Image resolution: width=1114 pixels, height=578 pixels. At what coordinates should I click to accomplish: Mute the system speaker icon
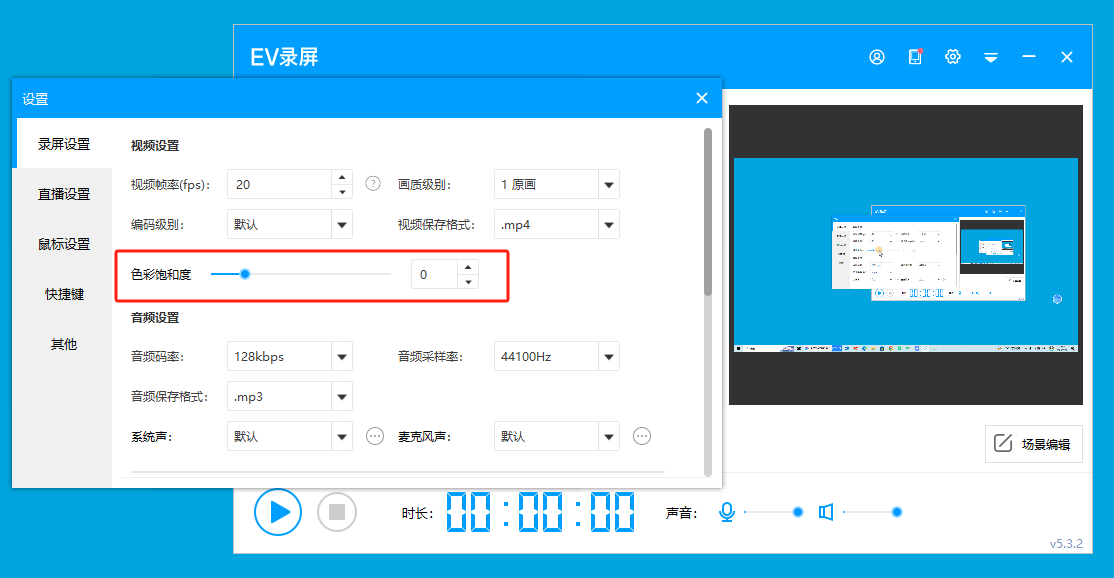(826, 512)
